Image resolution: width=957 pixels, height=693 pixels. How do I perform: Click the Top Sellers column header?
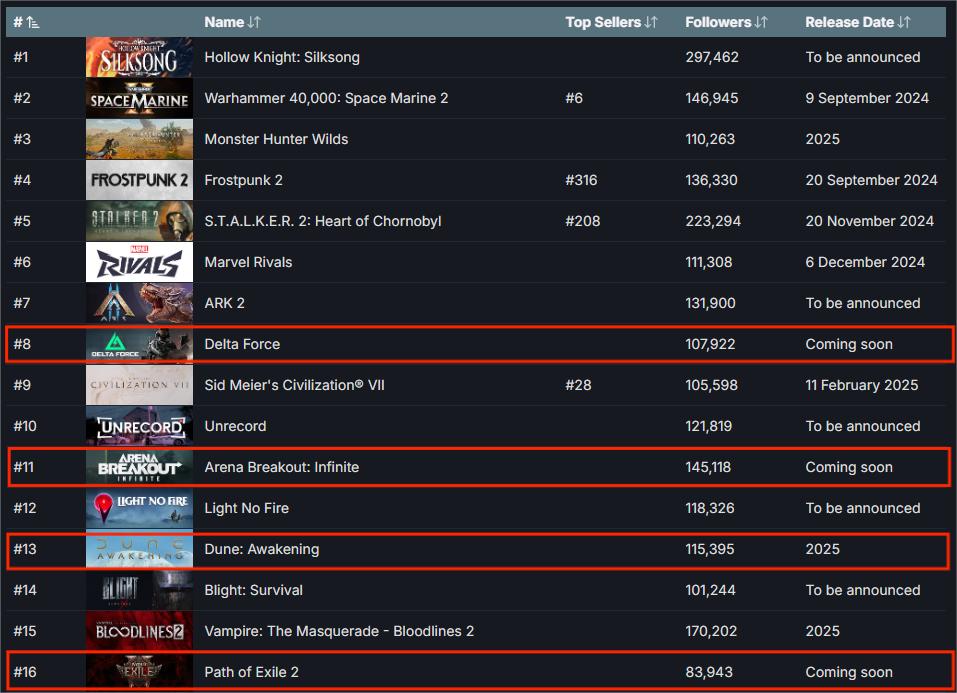pyautogui.click(x=603, y=23)
